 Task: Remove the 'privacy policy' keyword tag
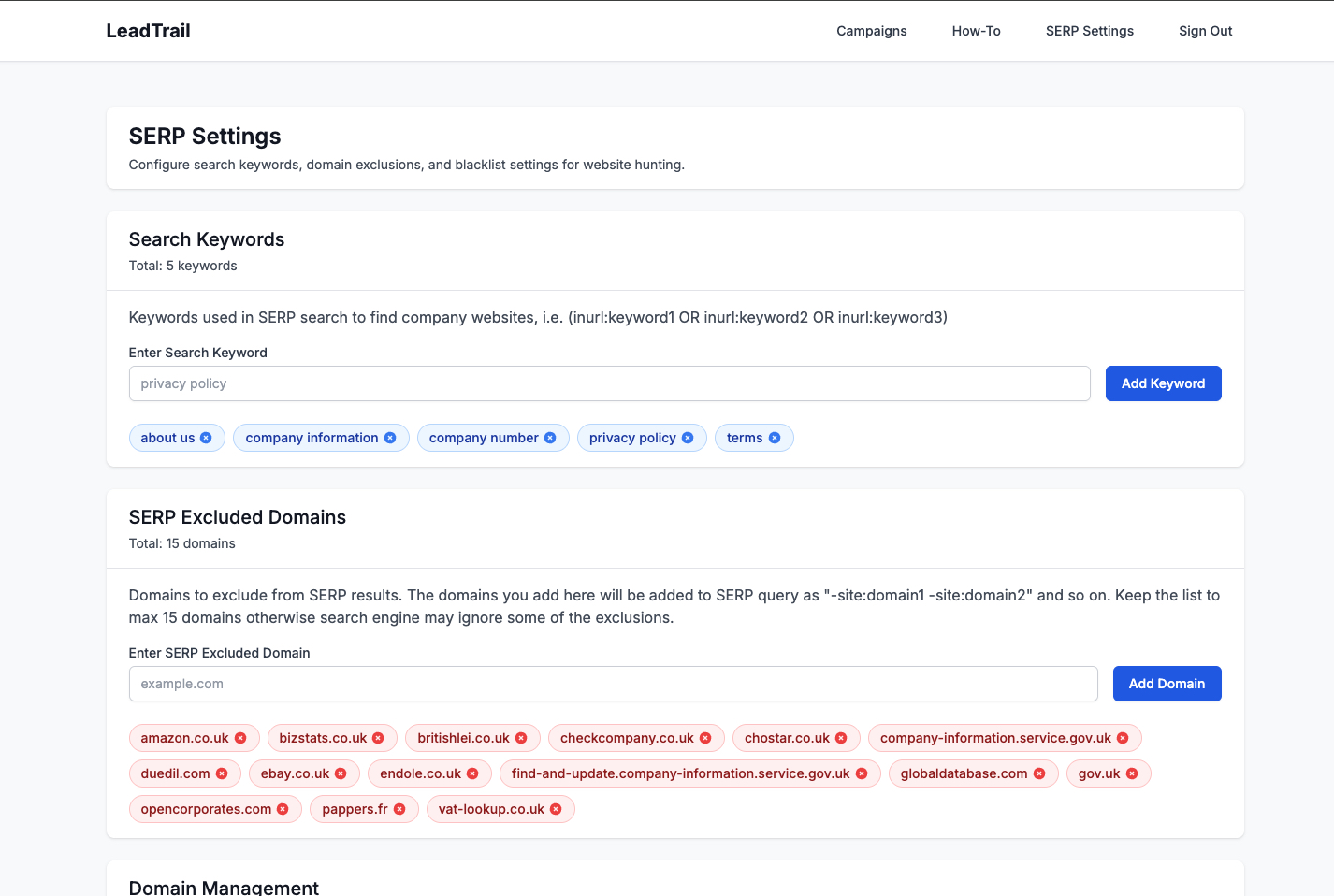click(689, 438)
